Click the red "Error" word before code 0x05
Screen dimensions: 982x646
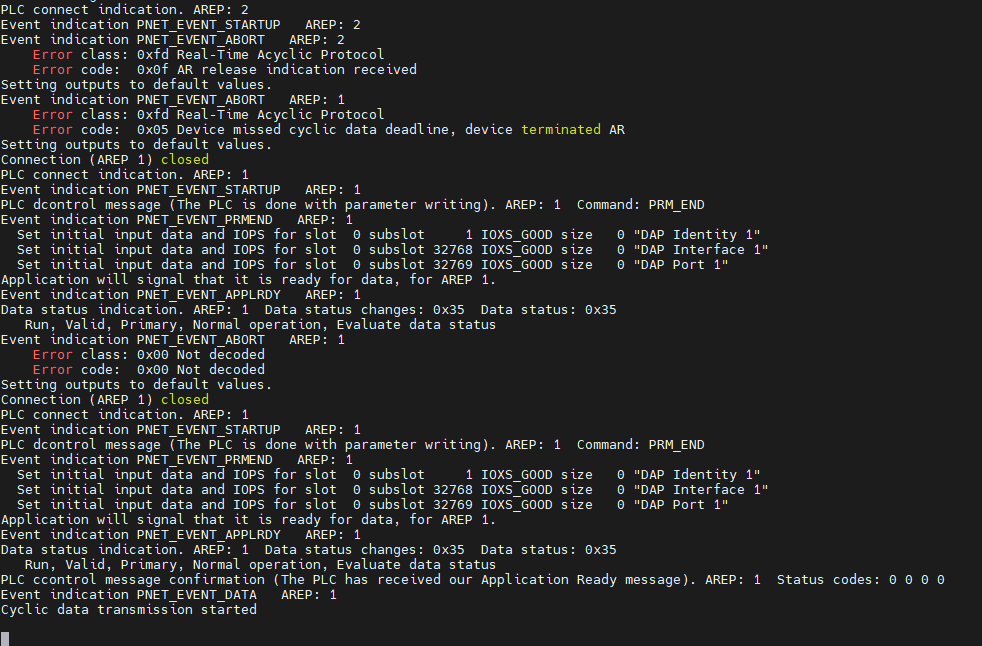pos(52,129)
